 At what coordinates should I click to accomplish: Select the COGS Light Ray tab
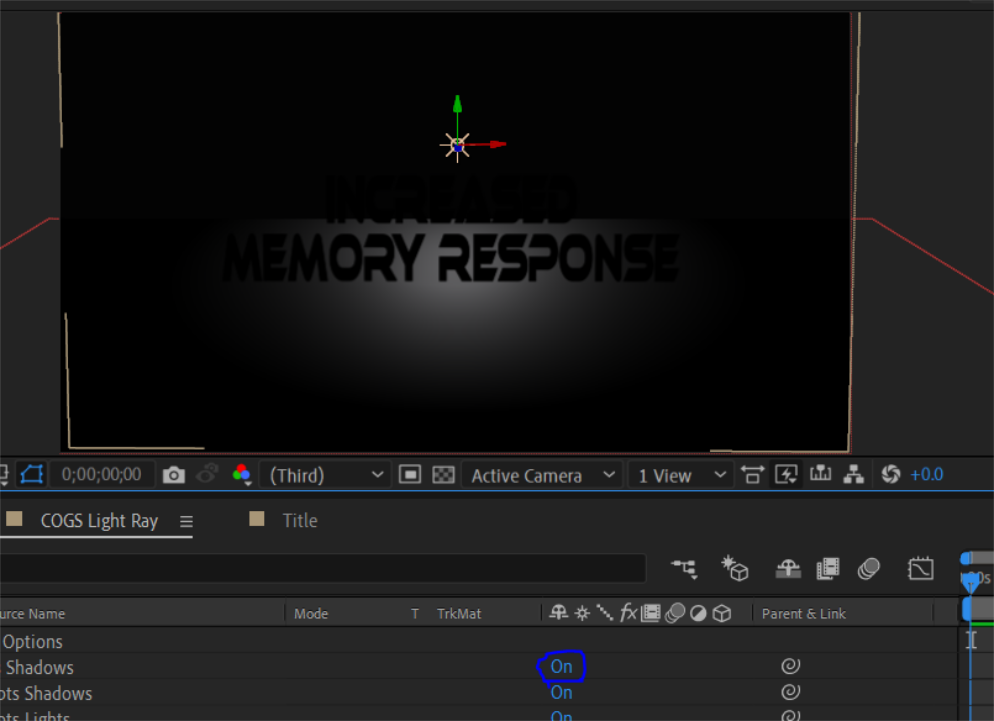click(99, 520)
